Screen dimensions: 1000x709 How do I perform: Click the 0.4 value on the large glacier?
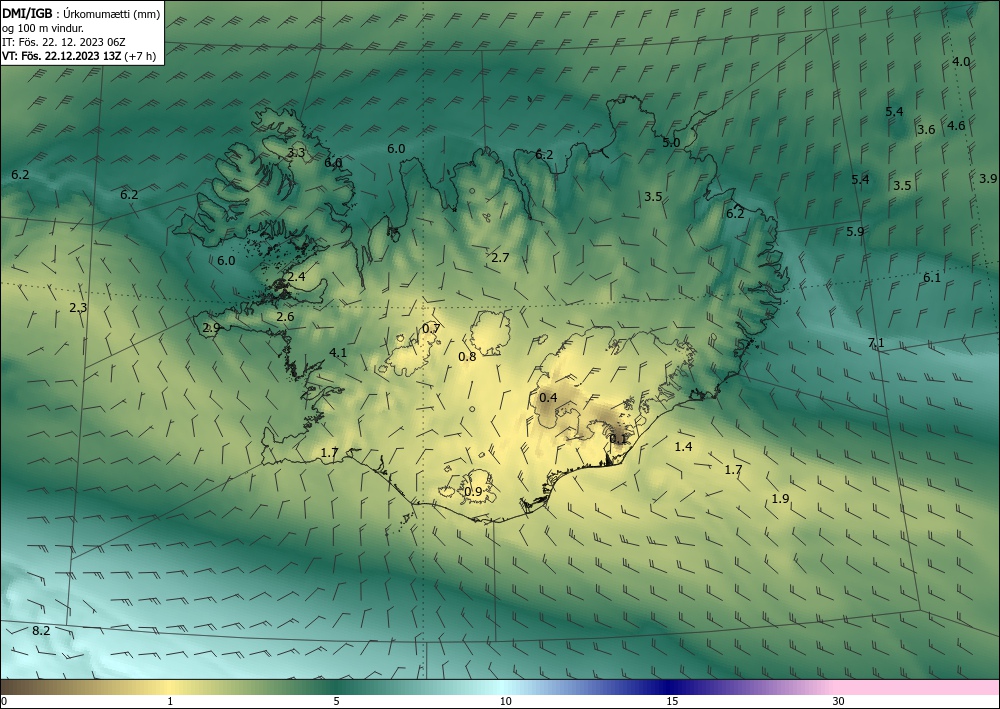[548, 398]
